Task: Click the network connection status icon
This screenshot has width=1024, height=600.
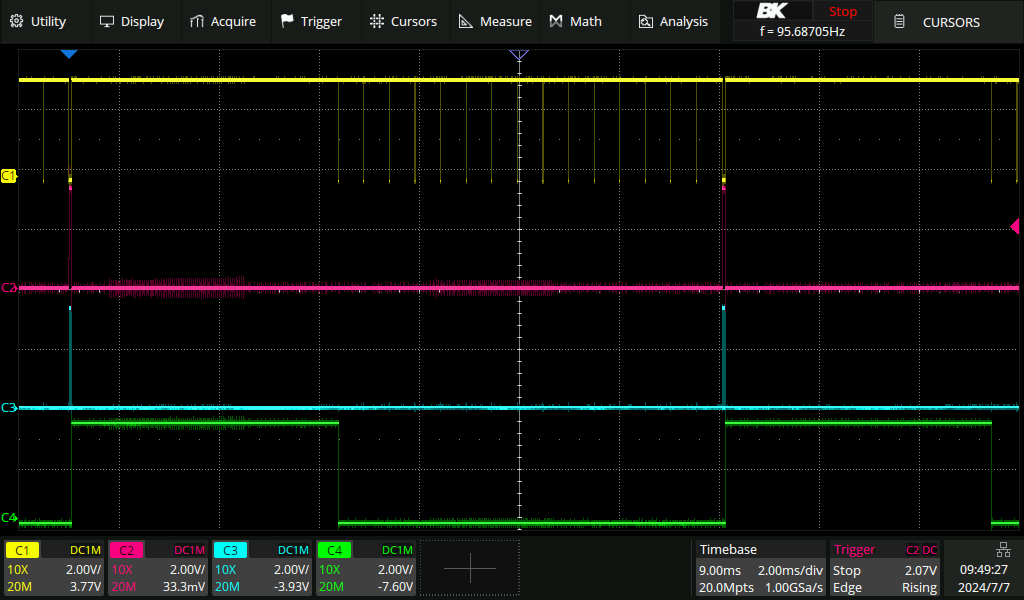Action: [x=1003, y=549]
